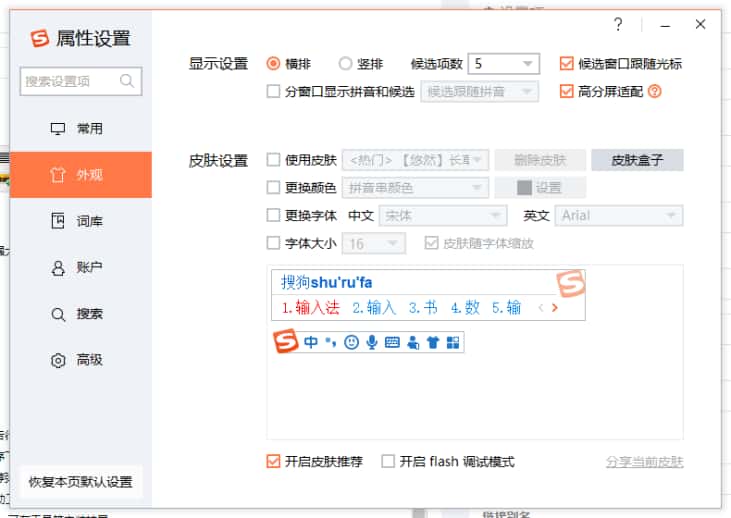Enable 开启 flash 调试模式 checkbox
The image size is (731, 518).
click(x=388, y=462)
